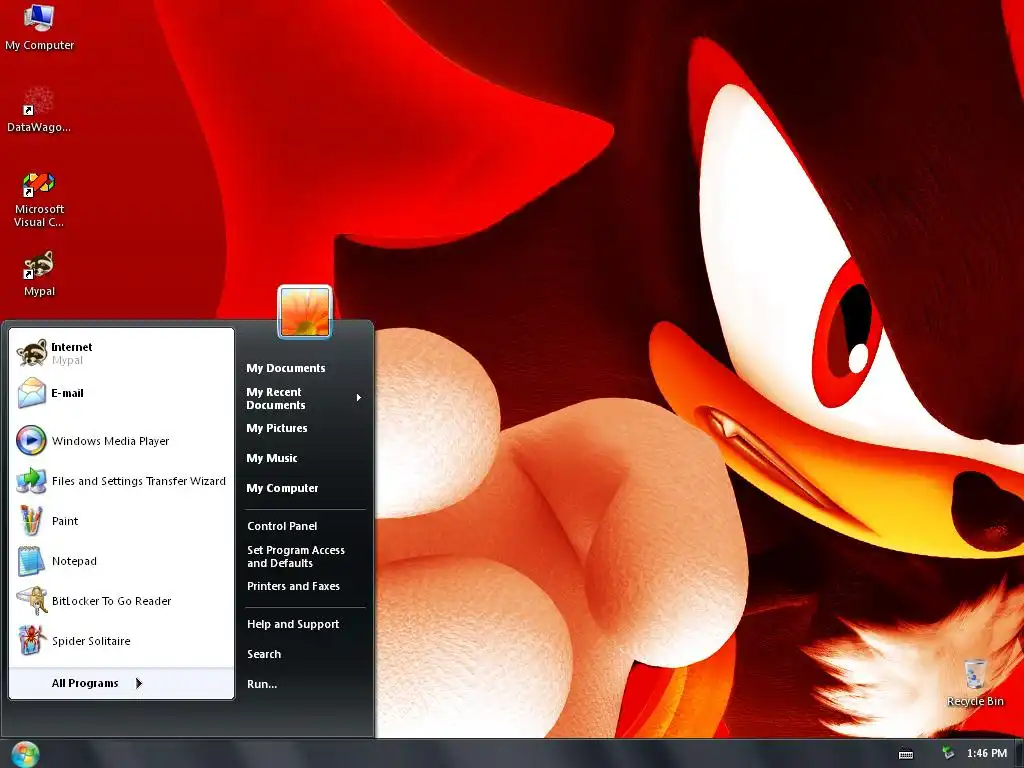Click the Notepad icon

click(x=31, y=561)
